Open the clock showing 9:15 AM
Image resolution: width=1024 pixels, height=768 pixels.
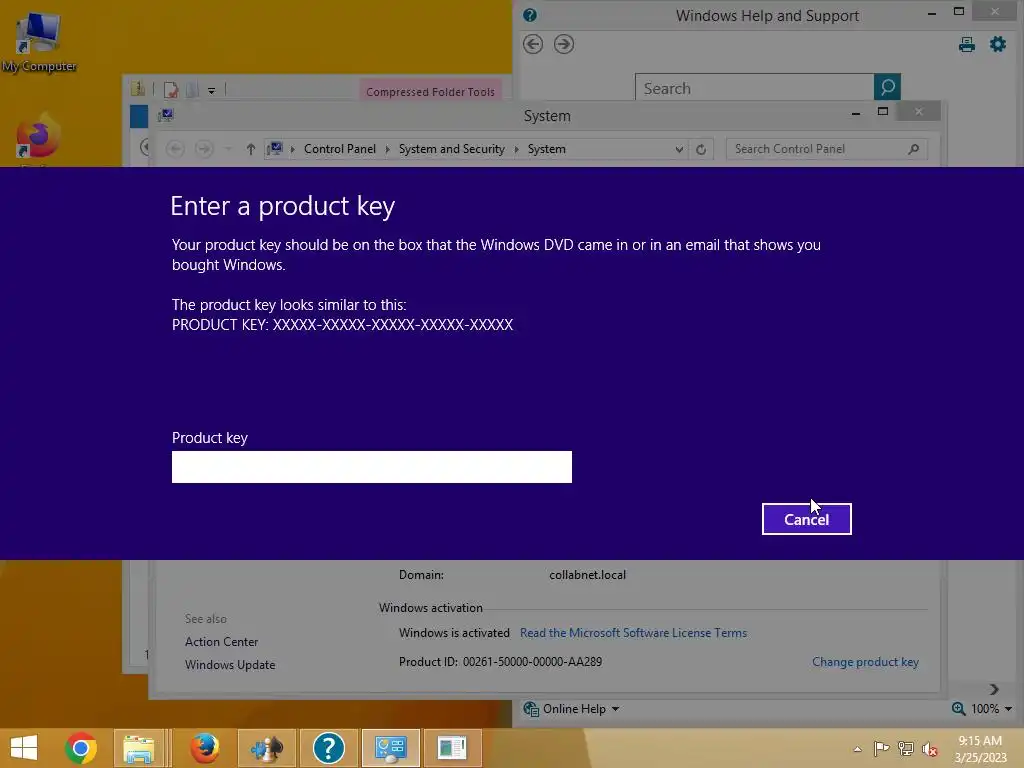pos(980,748)
